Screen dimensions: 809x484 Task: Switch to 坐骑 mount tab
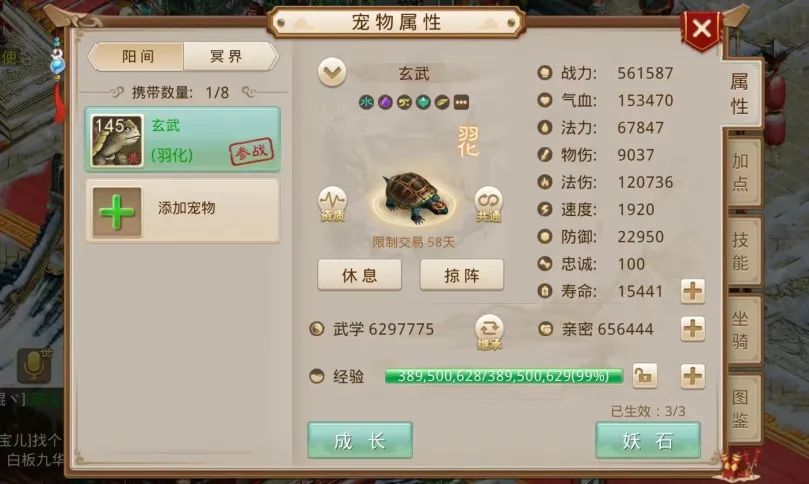(x=741, y=330)
